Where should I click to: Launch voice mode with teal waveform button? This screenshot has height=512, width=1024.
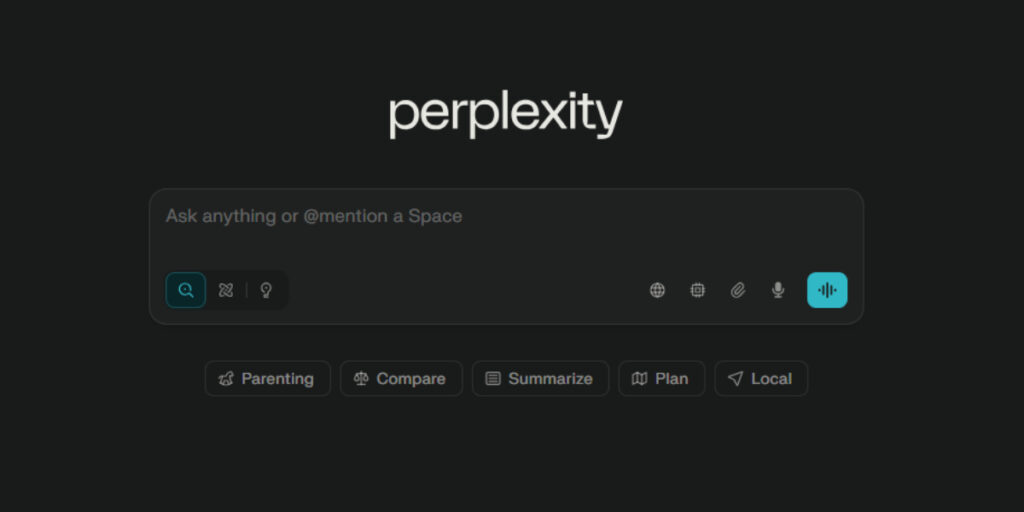tap(827, 290)
